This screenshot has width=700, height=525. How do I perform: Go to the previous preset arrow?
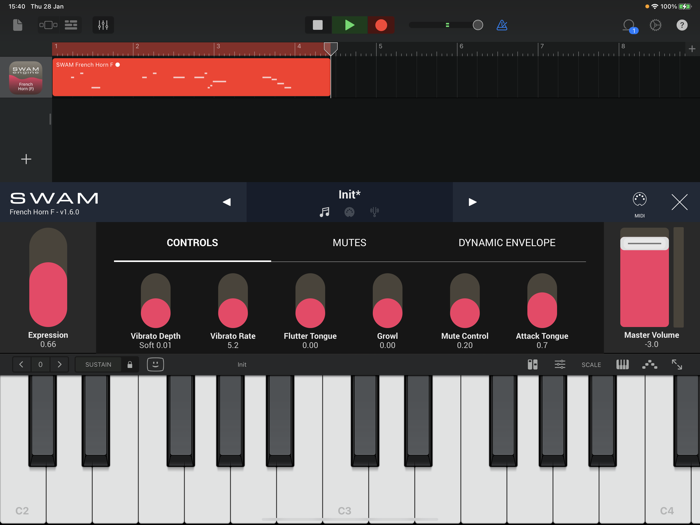(x=227, y=202)
